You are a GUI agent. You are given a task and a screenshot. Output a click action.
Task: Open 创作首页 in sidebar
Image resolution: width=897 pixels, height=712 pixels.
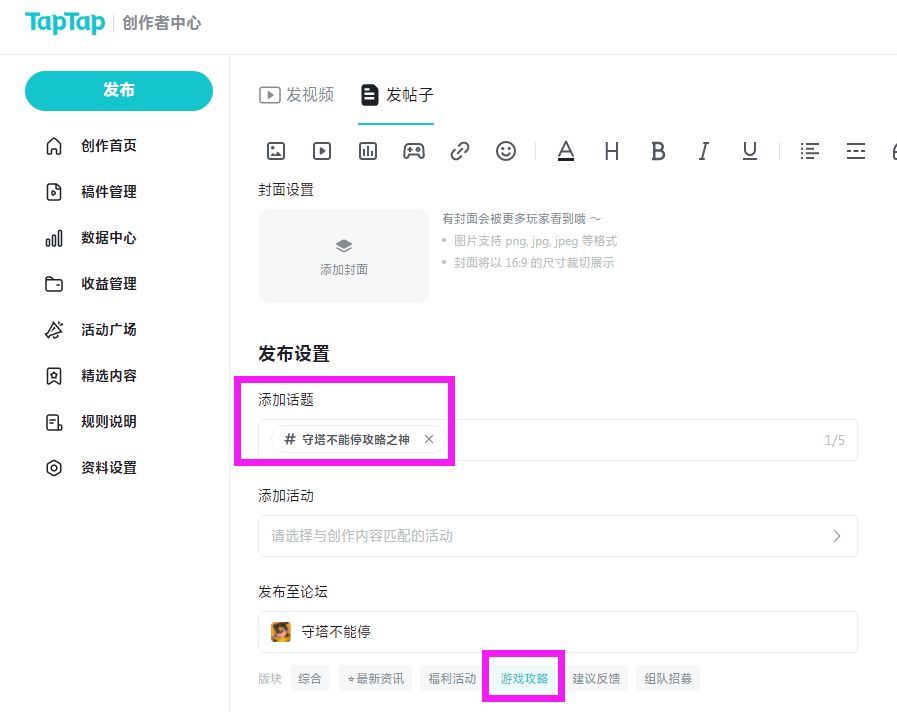pyautogui.click(x=109, y=146)
